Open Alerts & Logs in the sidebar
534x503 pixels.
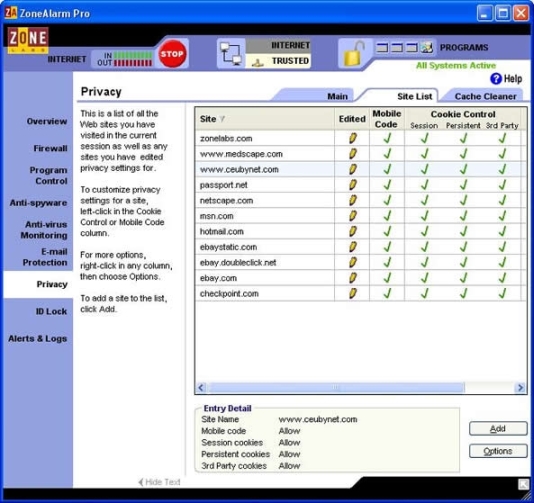[37, 339]
